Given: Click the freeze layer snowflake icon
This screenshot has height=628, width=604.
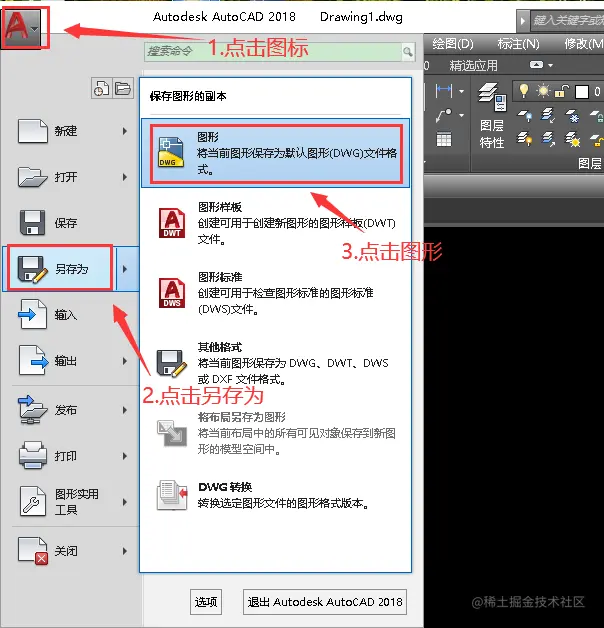Looking at the screenshot, I should tap(572, 115).
